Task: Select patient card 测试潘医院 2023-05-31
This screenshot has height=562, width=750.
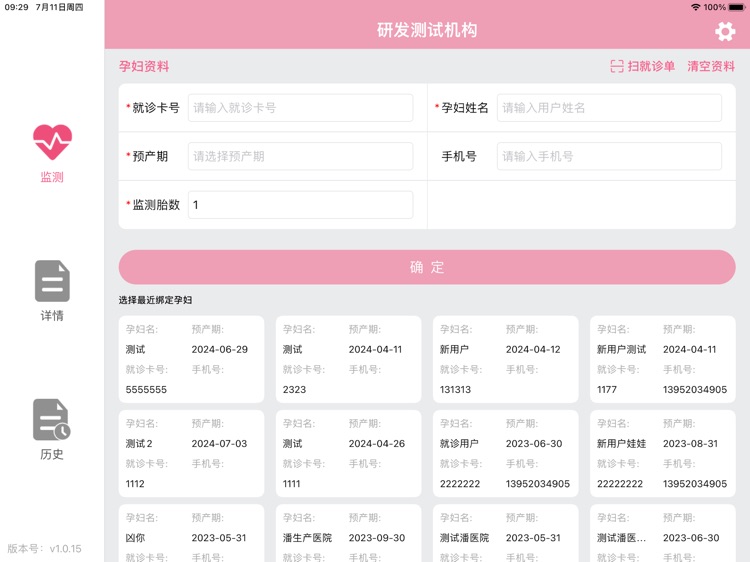Action: coord(506,533)
